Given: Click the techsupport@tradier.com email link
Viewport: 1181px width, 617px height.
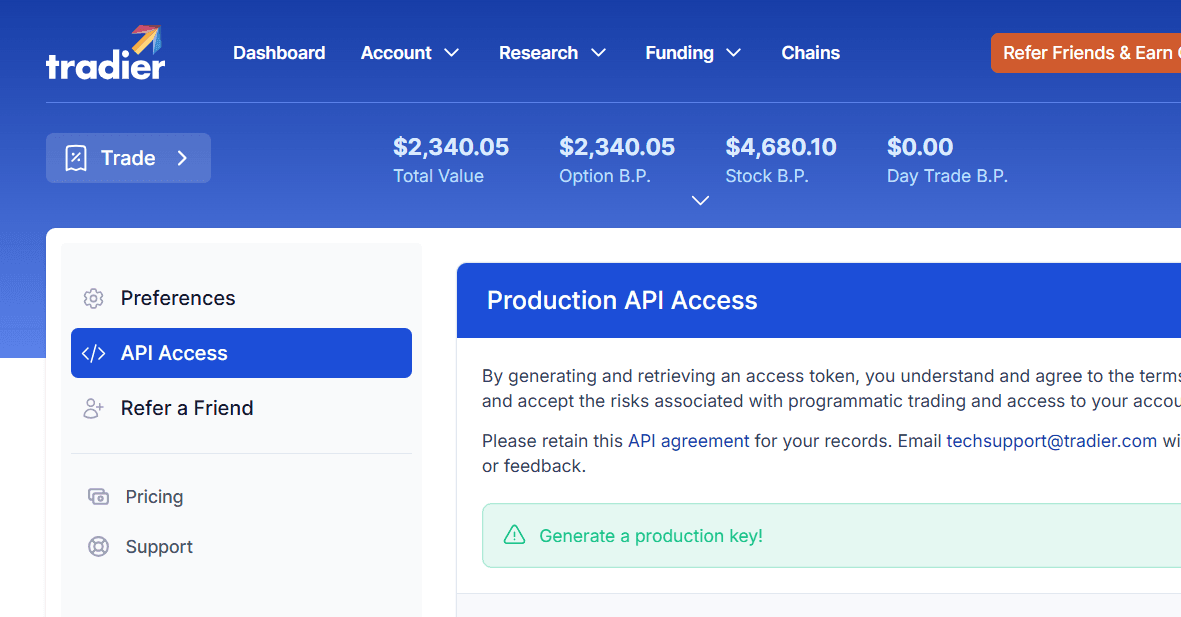Looking at the screenshot, I should [x=1051, y=441].
